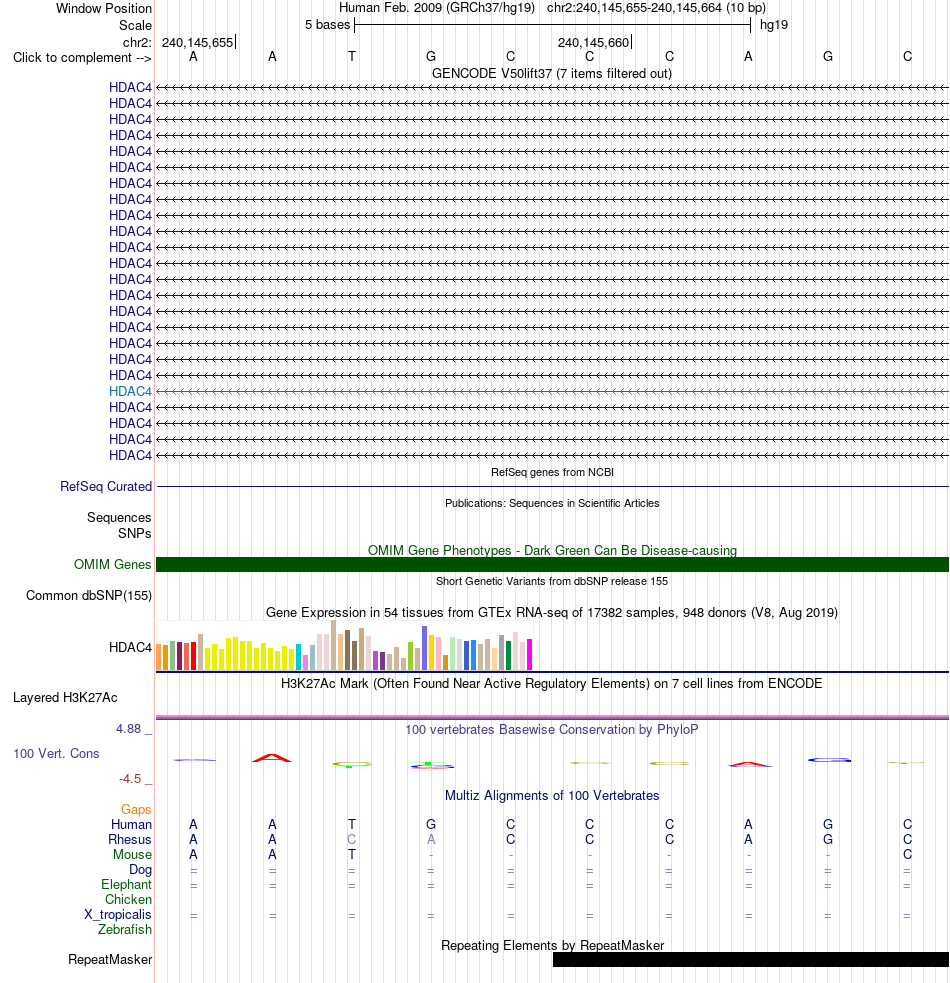Click the cyan bar in GTEx chart

point(298,657)
